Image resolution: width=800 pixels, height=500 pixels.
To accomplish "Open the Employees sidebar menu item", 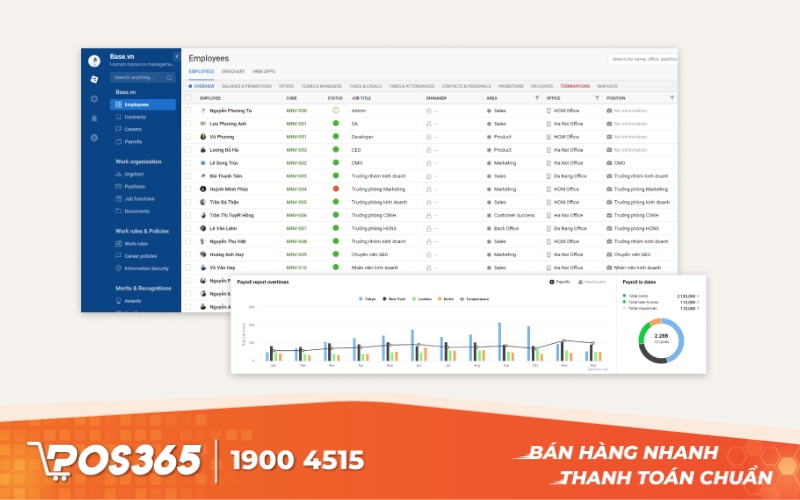I will click(143, 105).
